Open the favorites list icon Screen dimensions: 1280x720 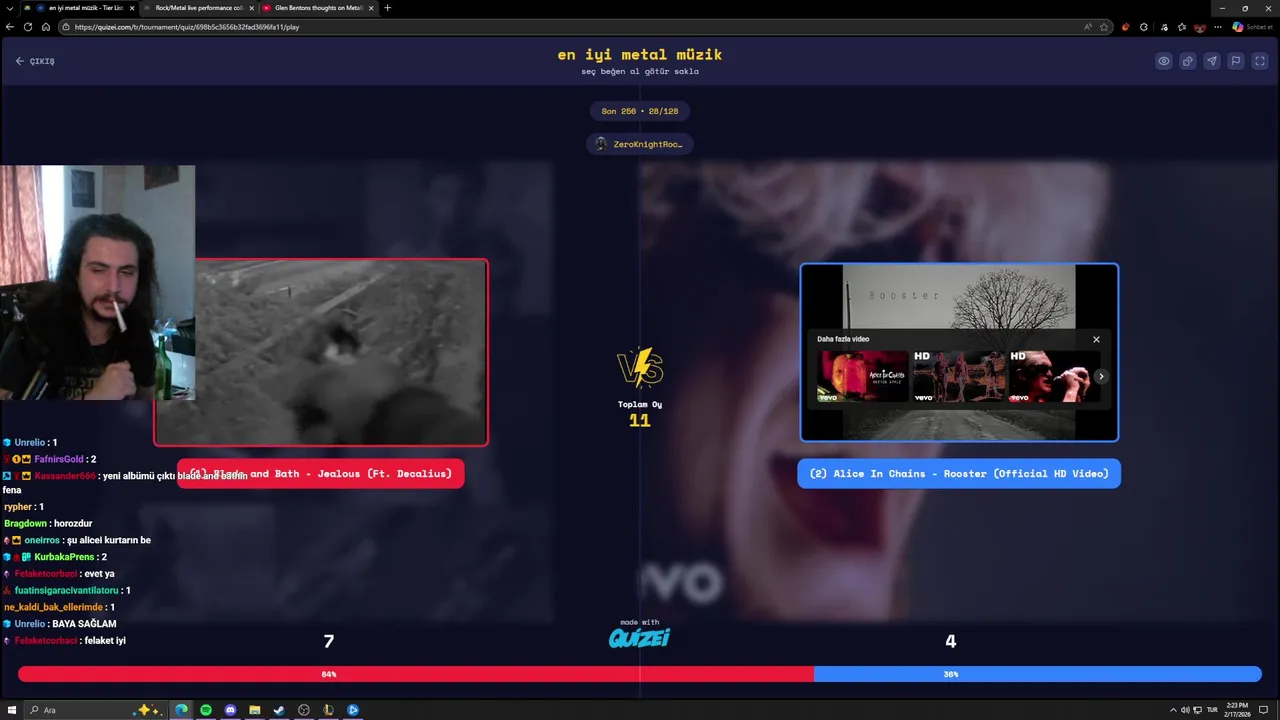point(1182,27)
